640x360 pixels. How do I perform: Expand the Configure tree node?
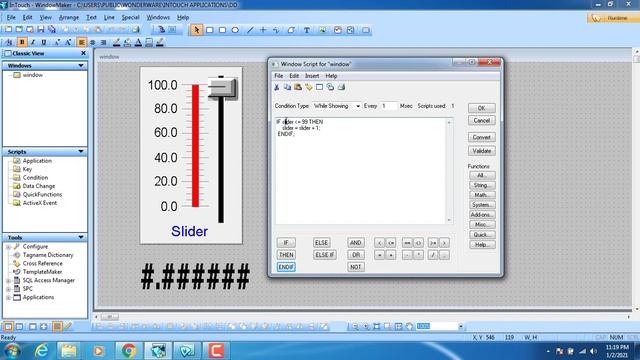point(8,247)
